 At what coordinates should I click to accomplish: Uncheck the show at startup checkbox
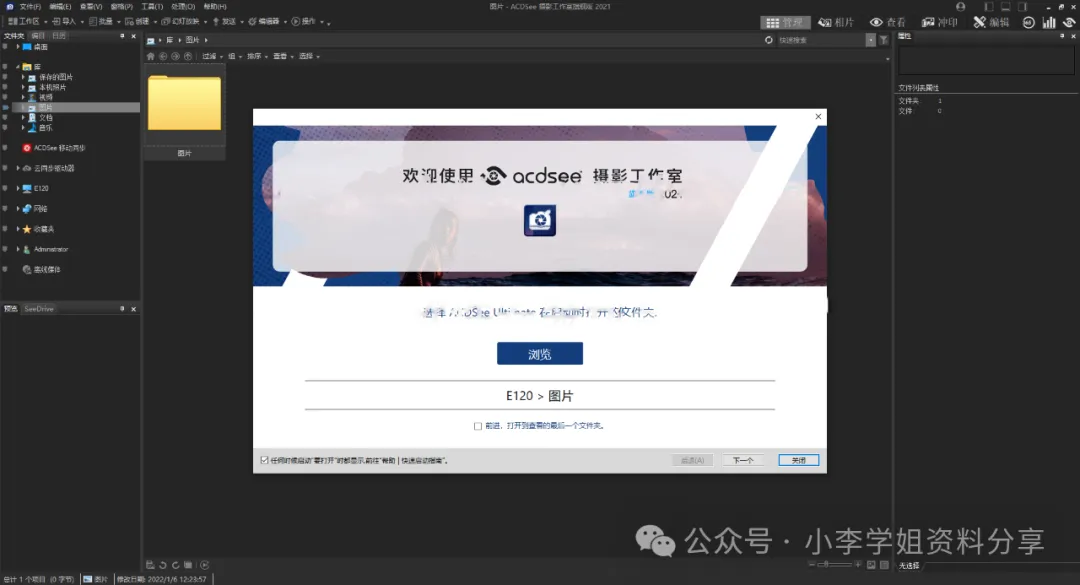[x=264, y=460]
